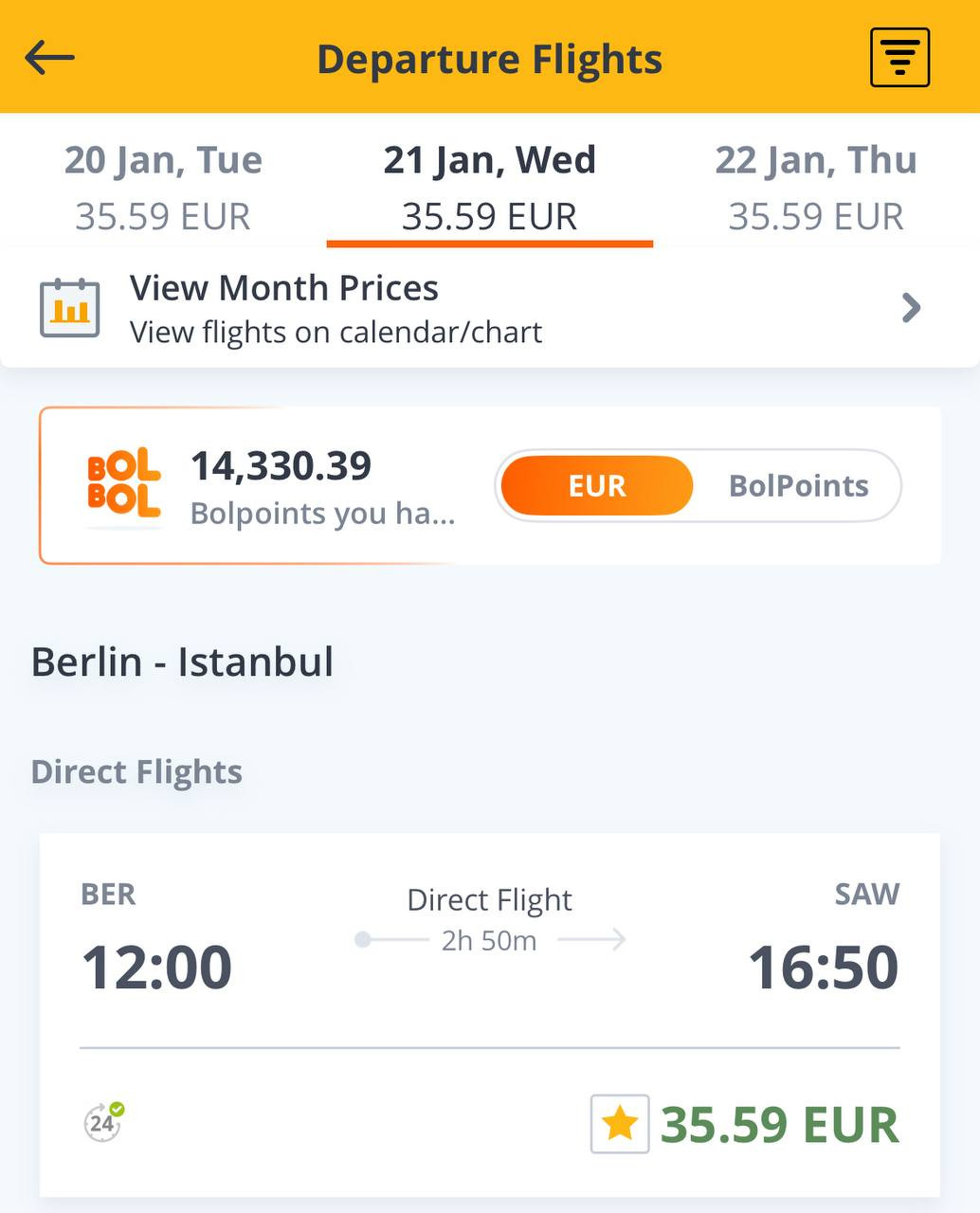Switch price display to BolPoints
The width and height of the screenshot is (980, 1213).
coord(798,485)
